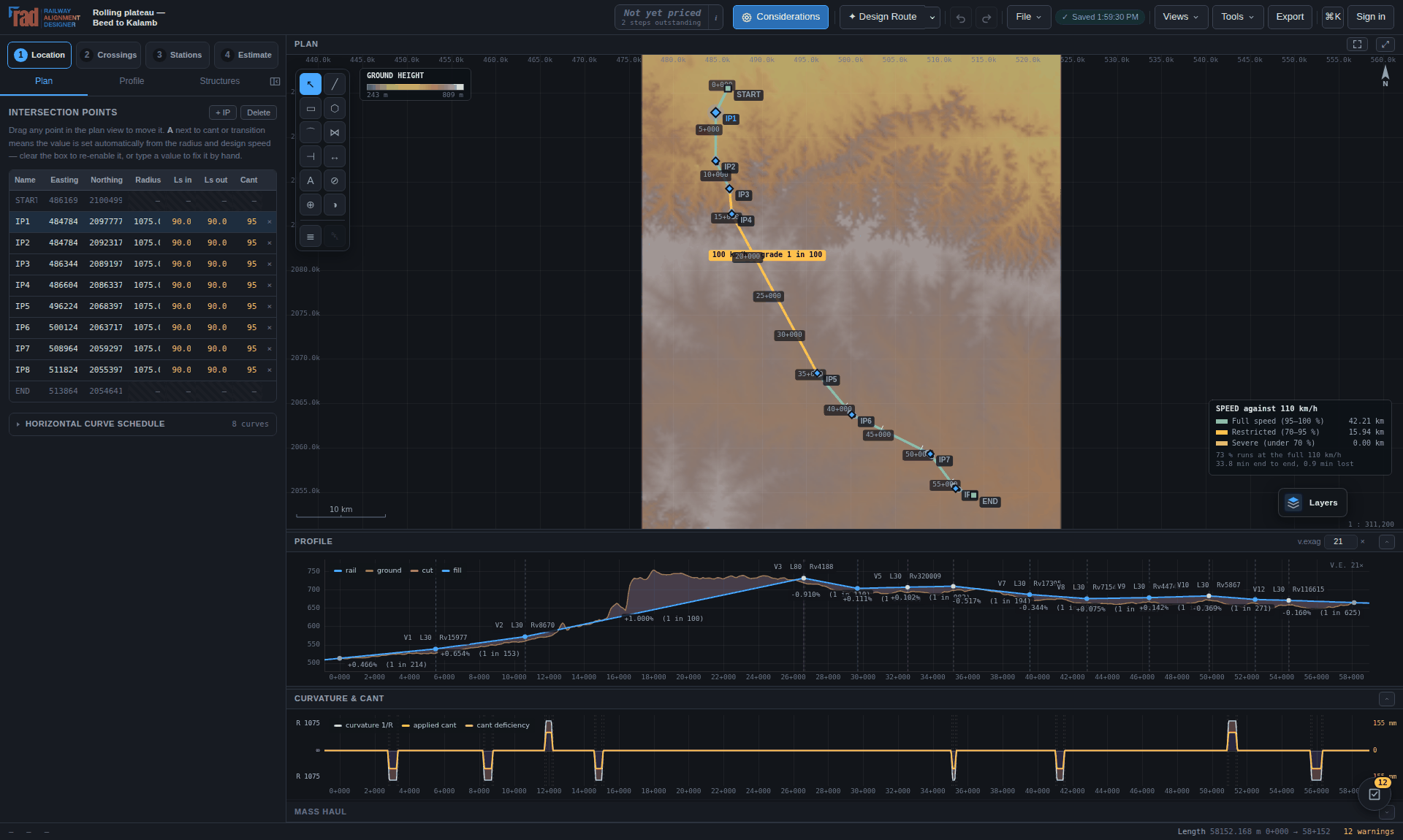Image resolution: width=1403 pixels, height=840 pixels.
Task: Open the Design Route dropdown arrow
Action: tap(932, 18)
